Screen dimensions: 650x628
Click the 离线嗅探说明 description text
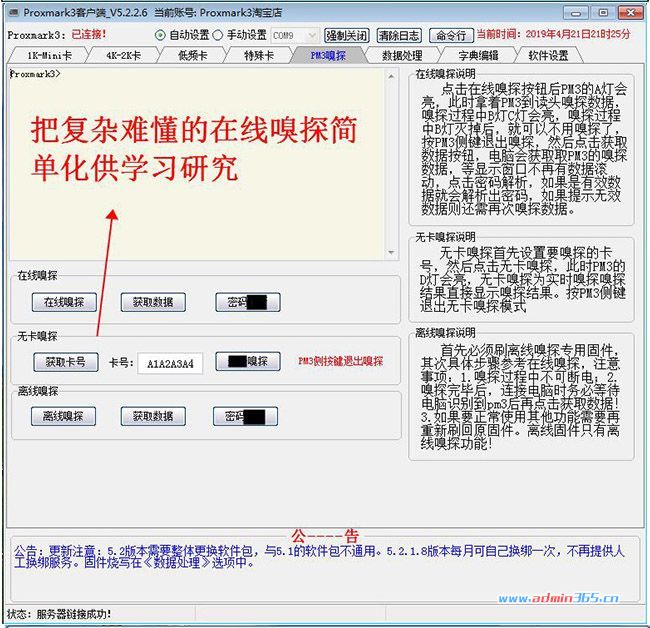tap(520, 397)
